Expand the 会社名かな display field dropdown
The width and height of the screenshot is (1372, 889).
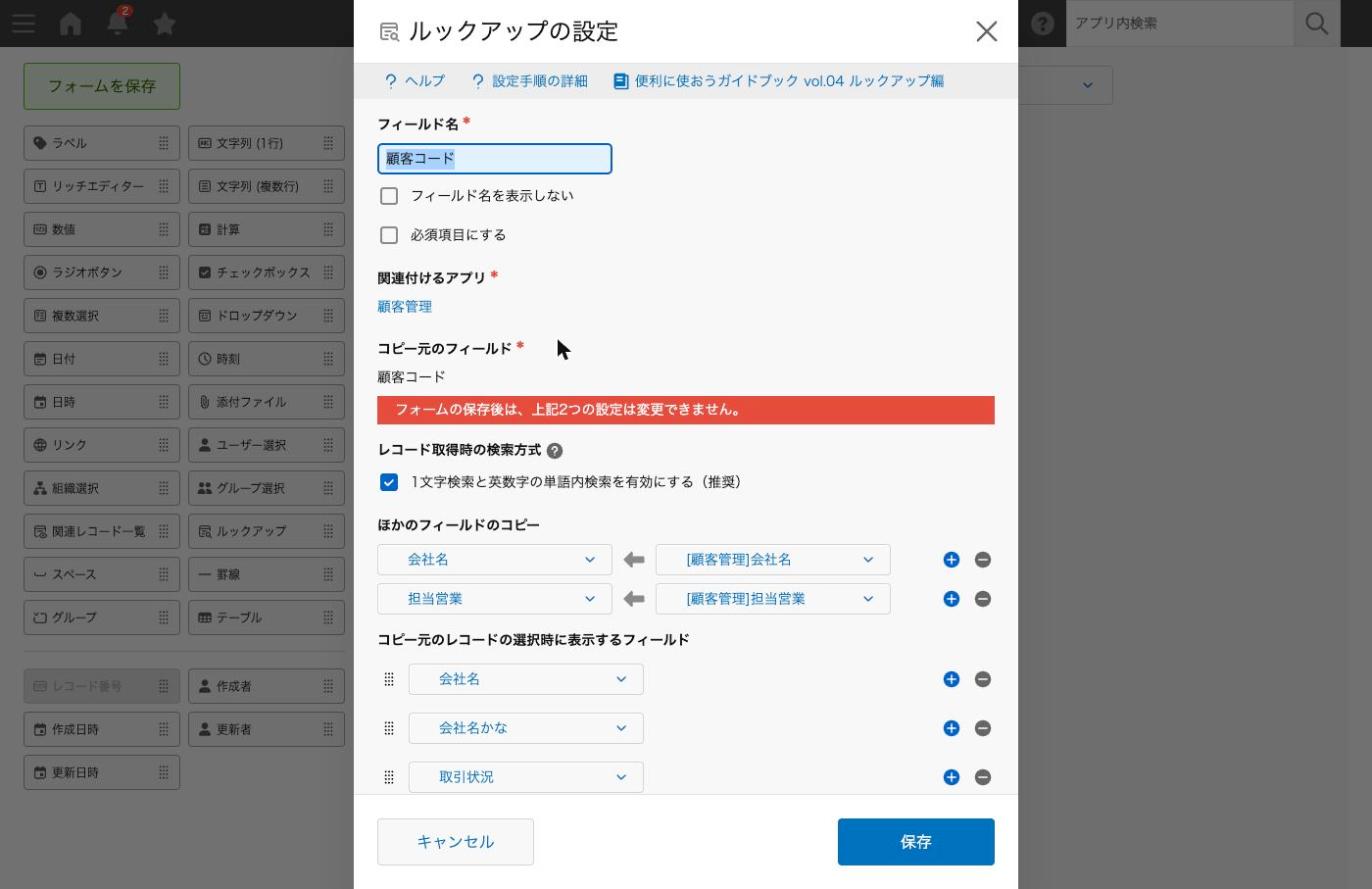click(x=526, y=728)
